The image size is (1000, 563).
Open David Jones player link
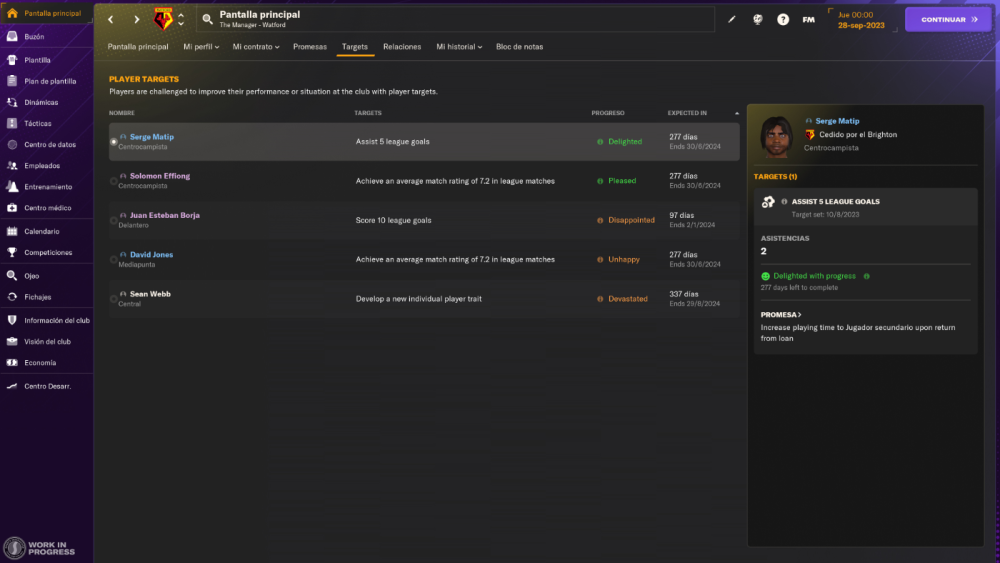tap(151, 255)
